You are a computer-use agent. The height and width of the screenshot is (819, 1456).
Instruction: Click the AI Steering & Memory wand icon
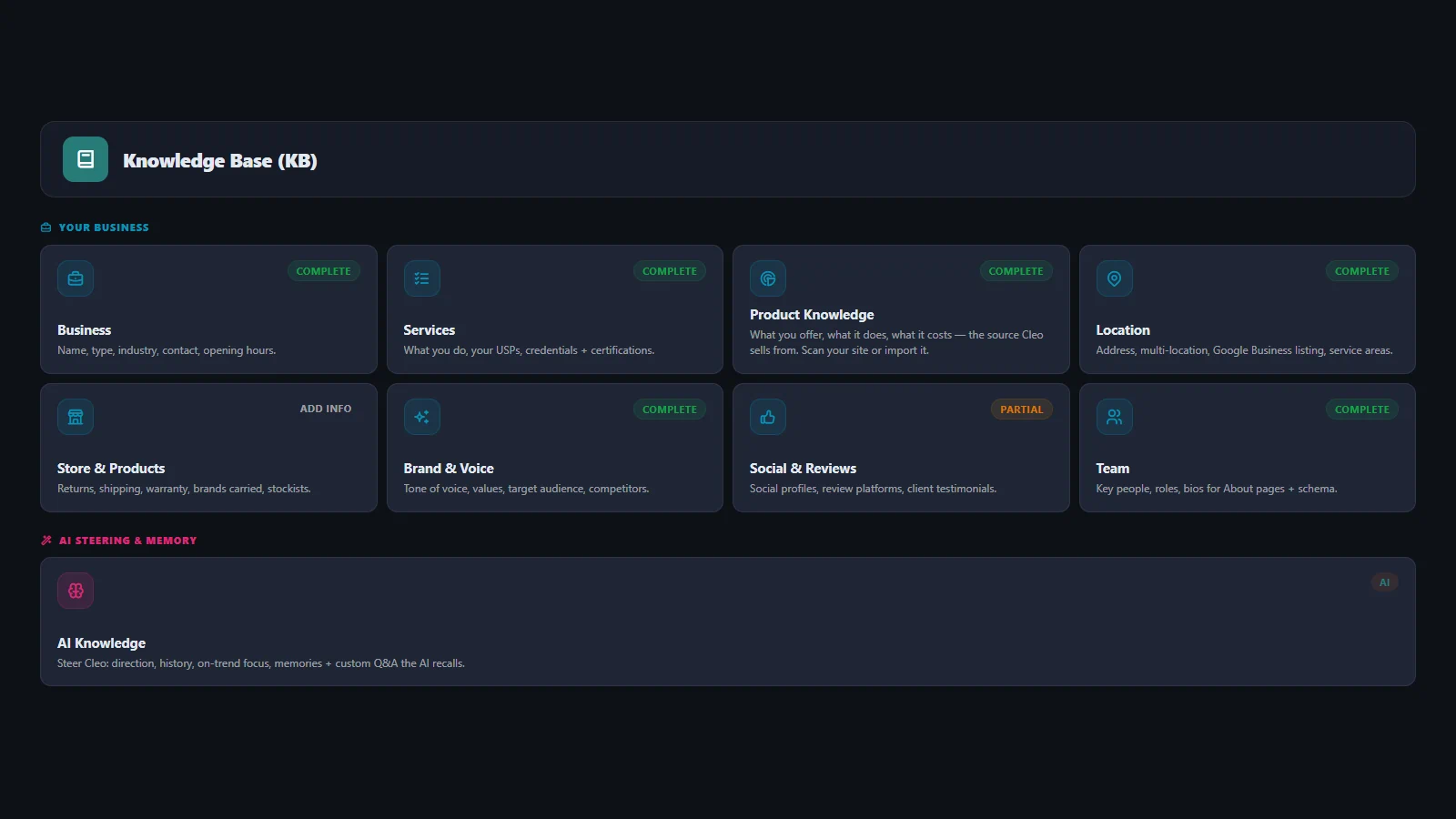[x=46, y=541]
